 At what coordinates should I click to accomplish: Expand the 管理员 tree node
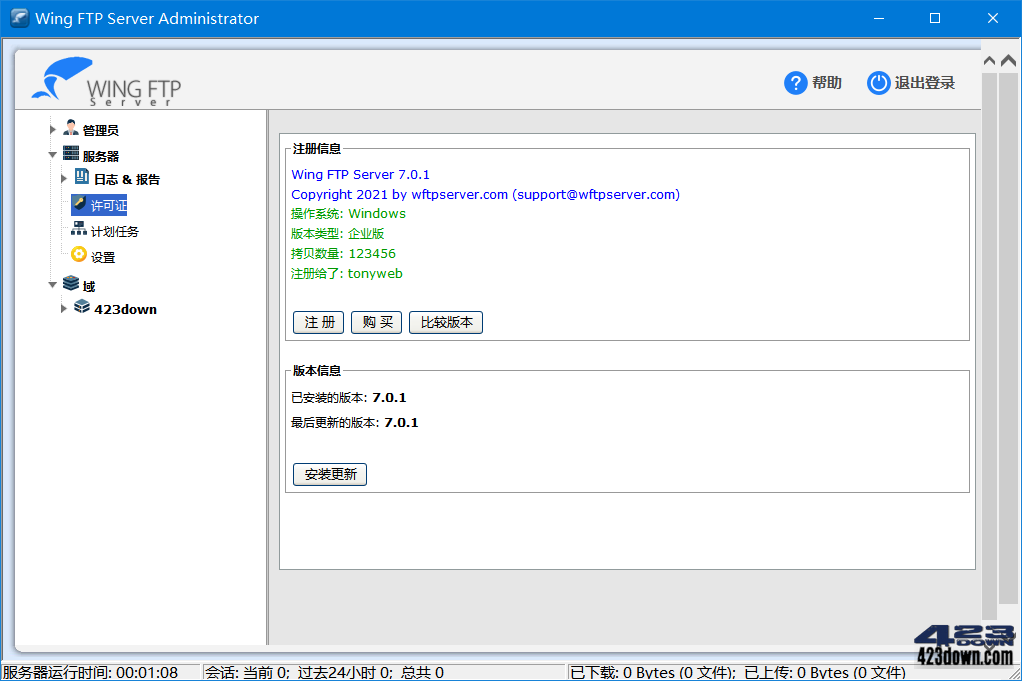(x=52, y=128)
